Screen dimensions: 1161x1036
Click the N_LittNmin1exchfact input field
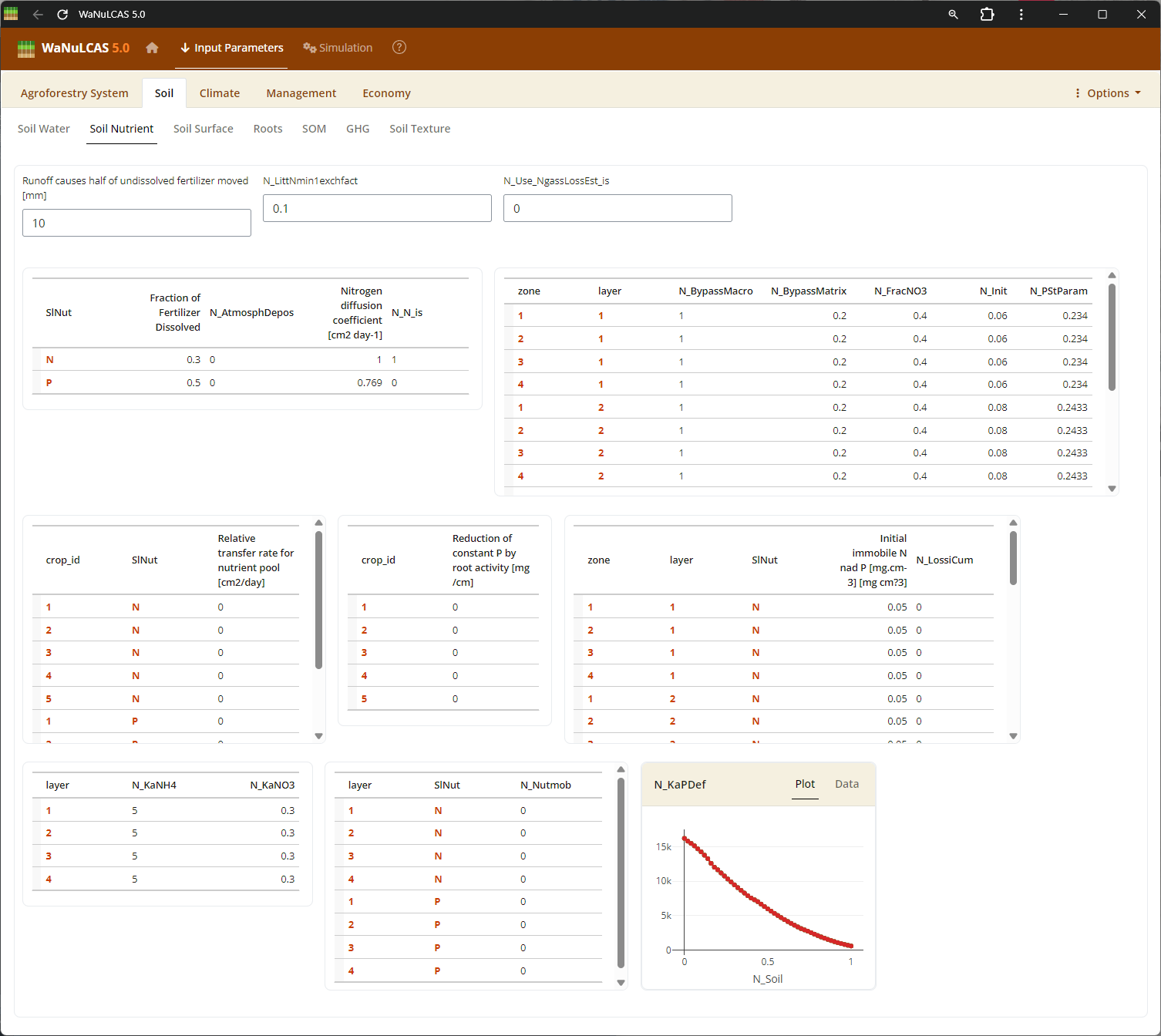(x=377, y=208)
